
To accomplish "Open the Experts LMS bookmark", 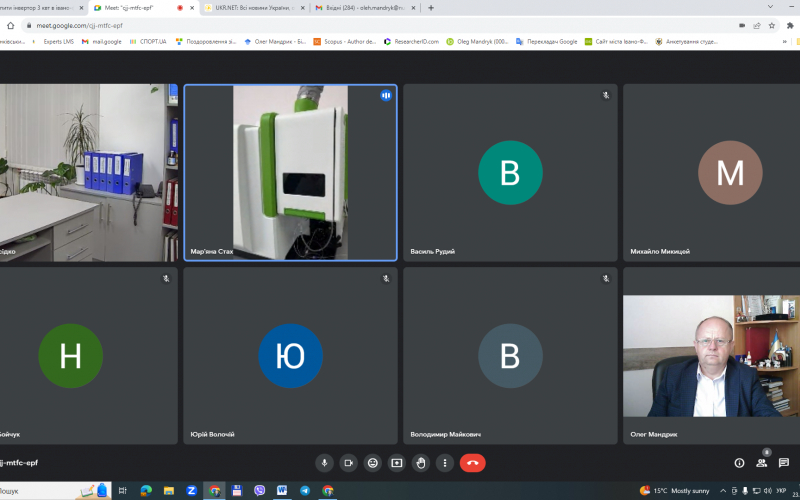I will [54, 42].
